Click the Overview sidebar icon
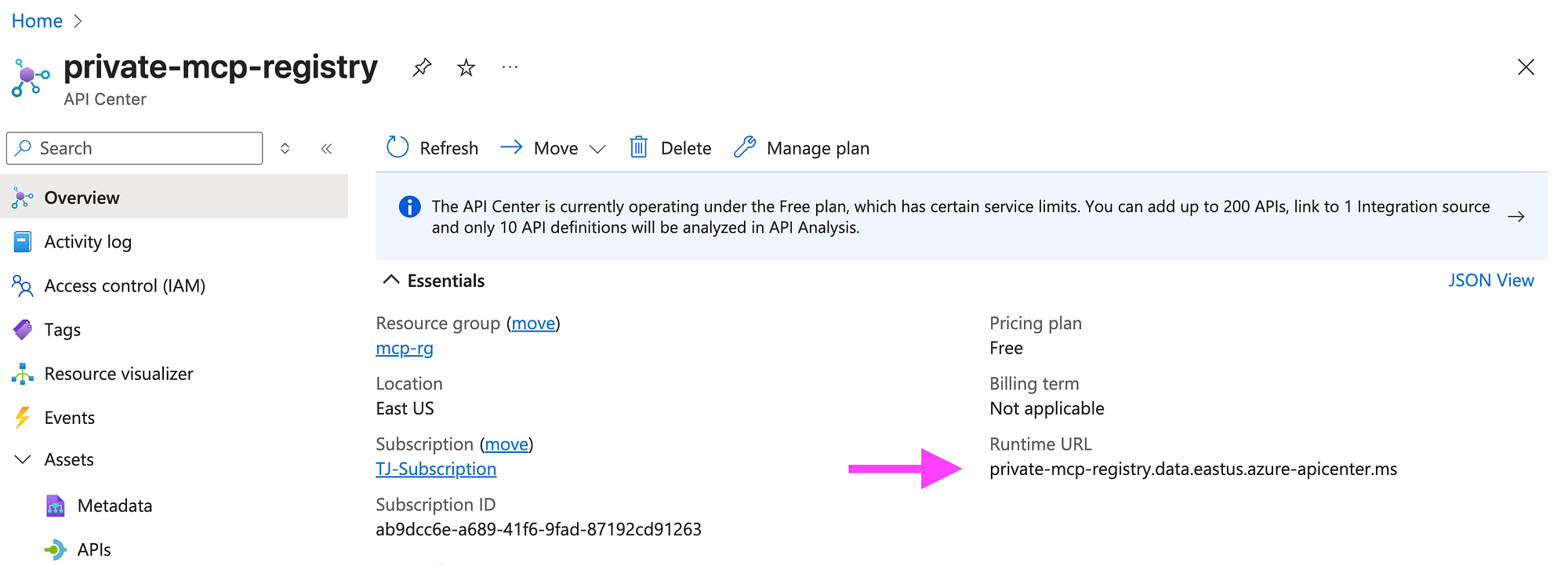Image resolution: width=1568 pixels, height=565 pixels. click(23, 198)
